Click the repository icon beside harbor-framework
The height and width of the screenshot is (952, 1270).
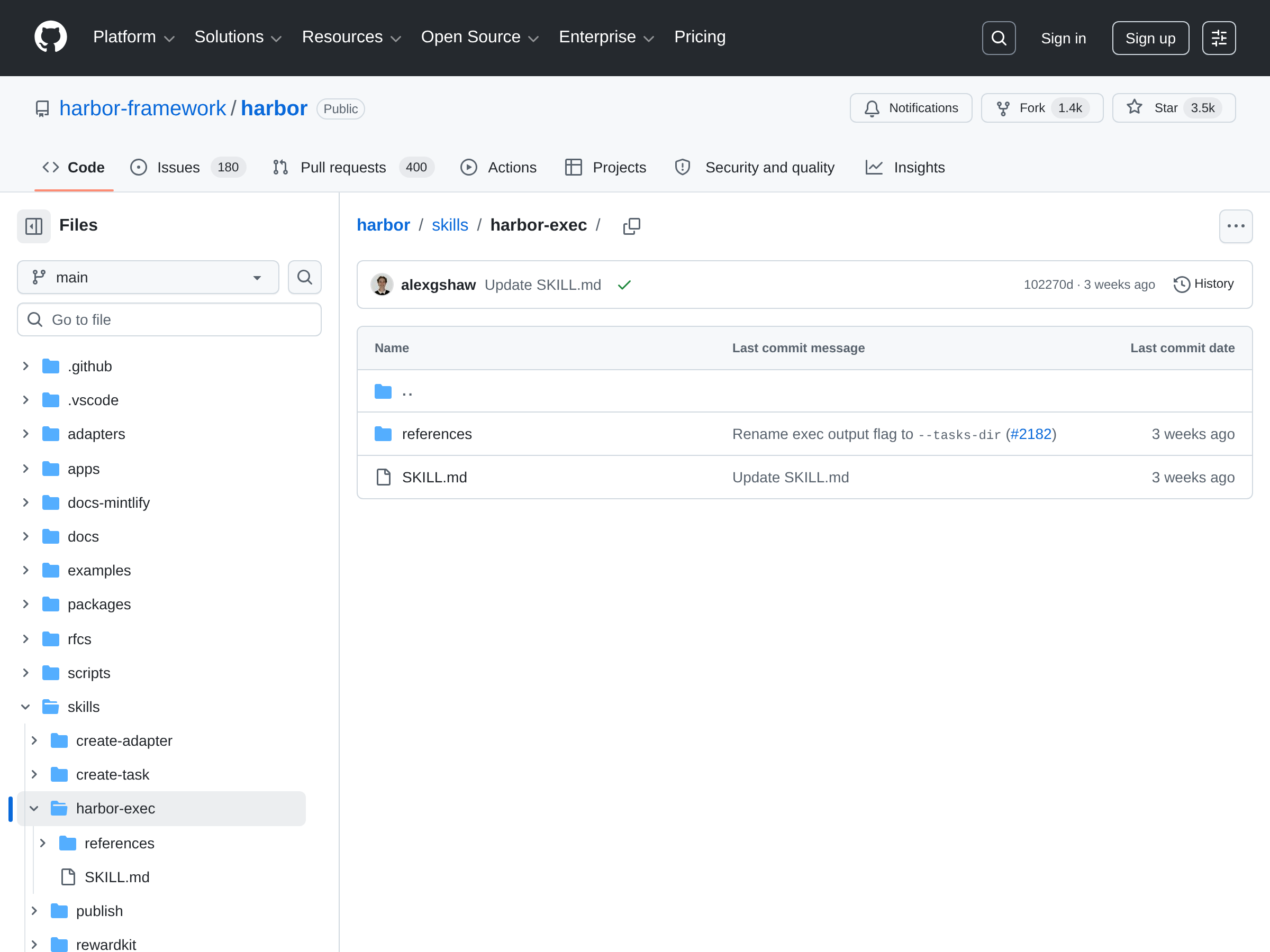point(42,108)
